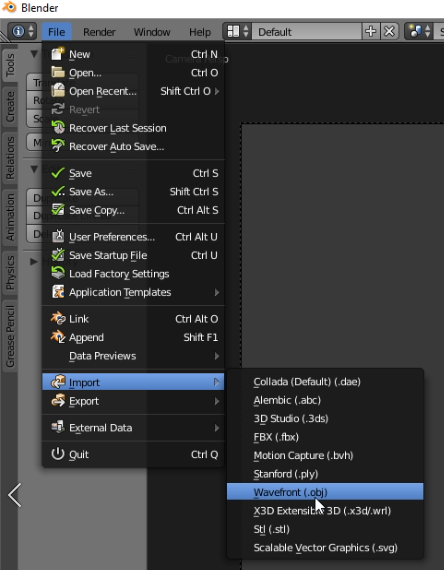Screen dimensions: 444x570
Task: Switch to the Tools tab
Action: click(x=10, y=64)
